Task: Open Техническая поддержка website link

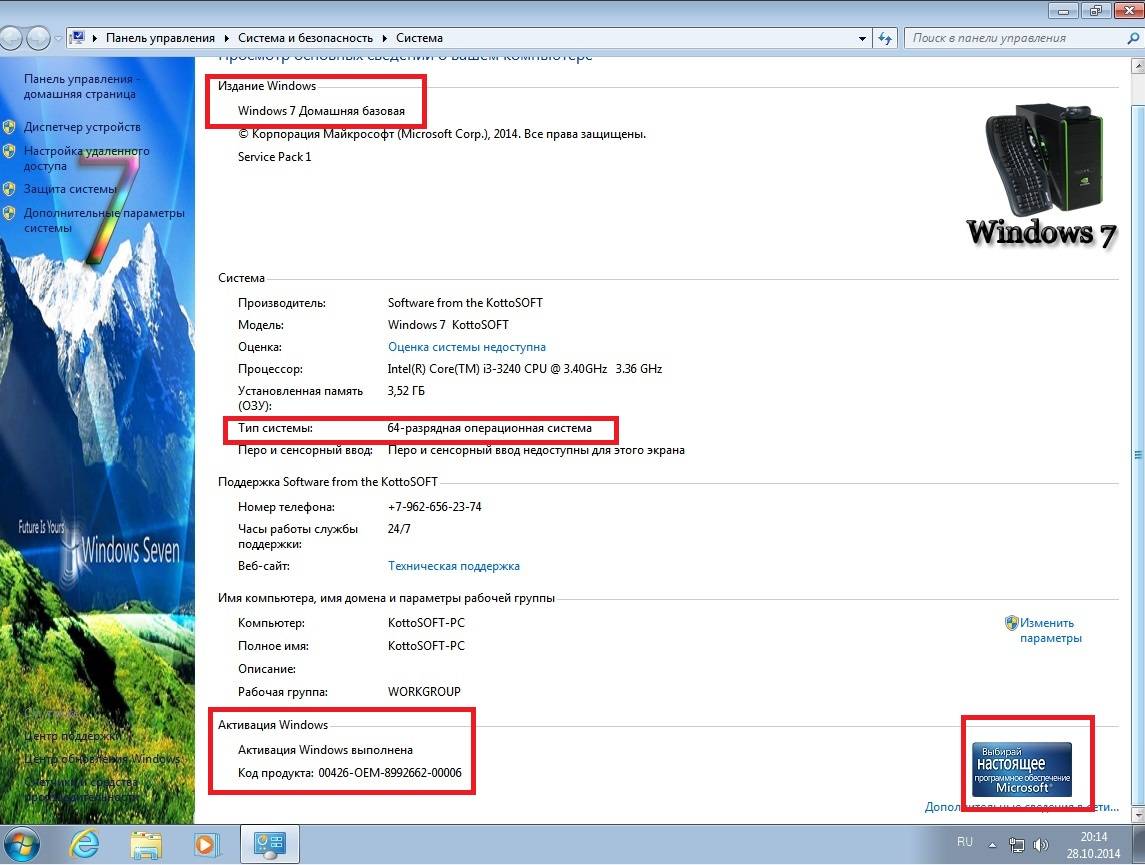Action: point(453,566)
